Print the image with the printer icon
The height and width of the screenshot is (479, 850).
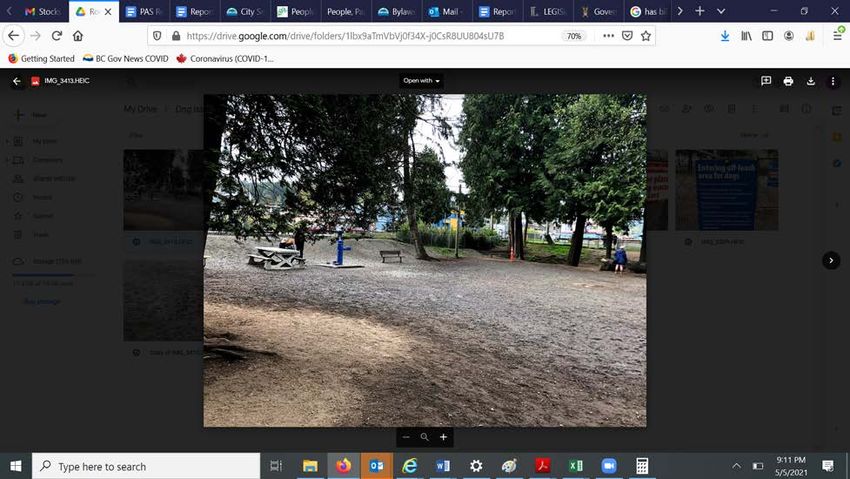(788, 81)
